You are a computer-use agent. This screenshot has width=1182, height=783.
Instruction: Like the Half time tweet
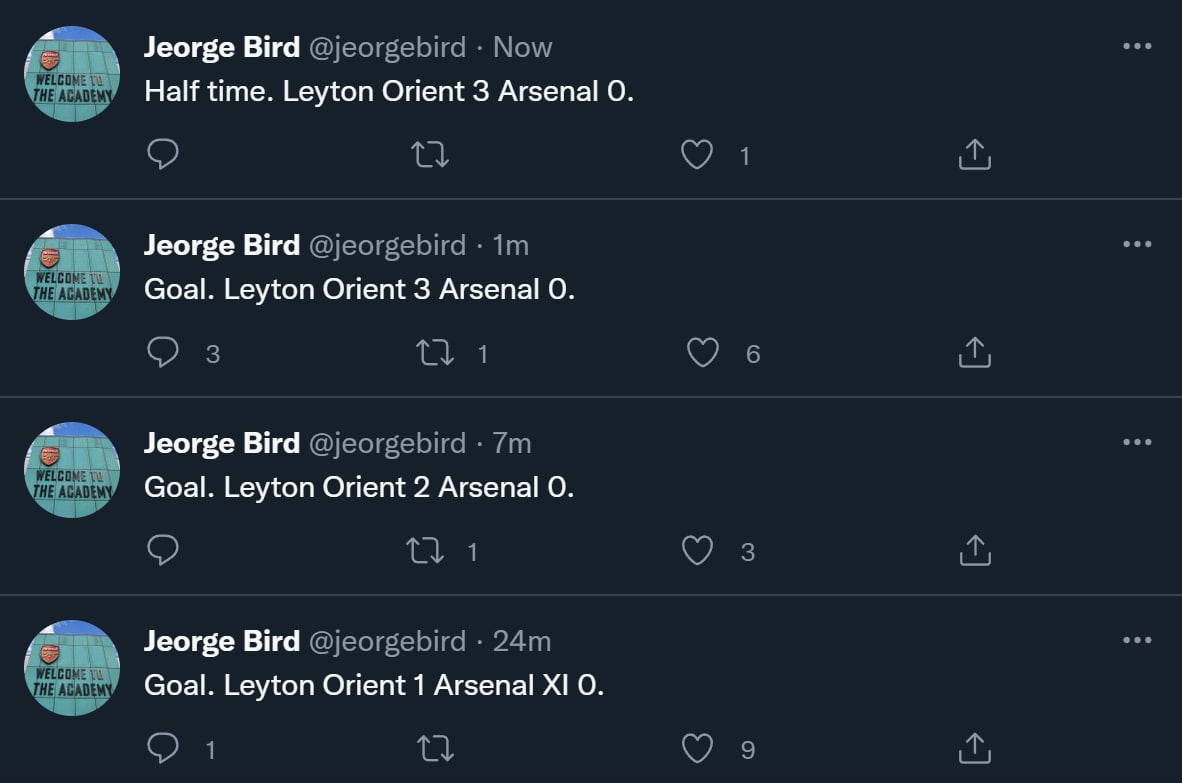[697, 155]
